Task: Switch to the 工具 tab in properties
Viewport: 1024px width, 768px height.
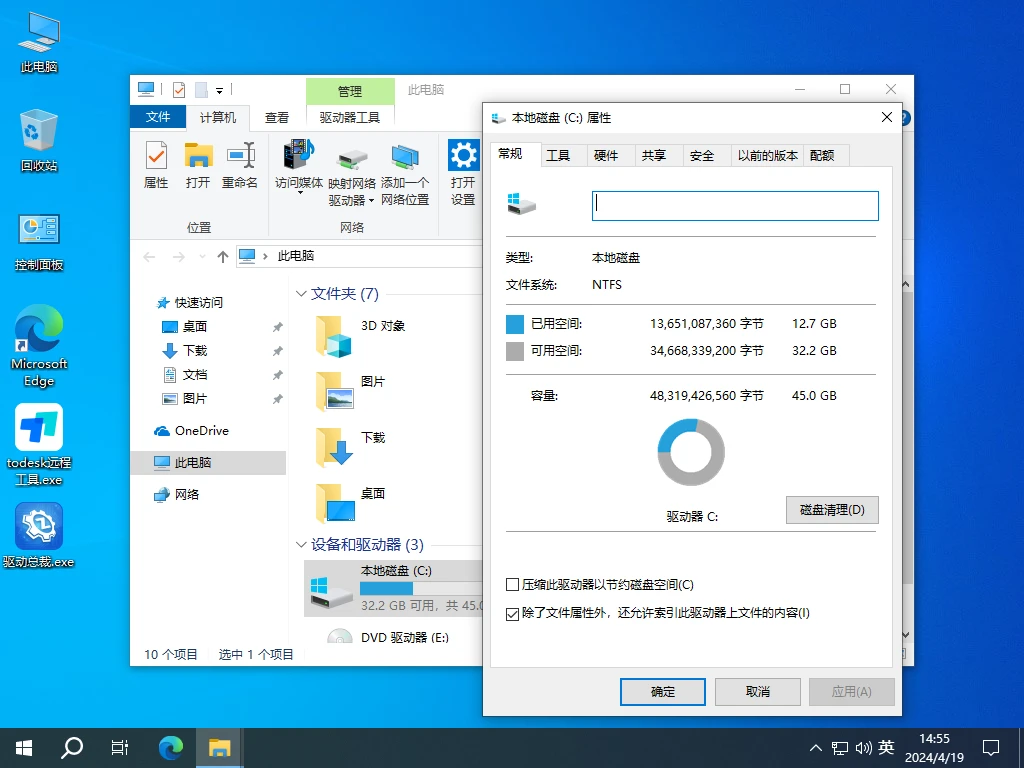Action: click(558, 155)
